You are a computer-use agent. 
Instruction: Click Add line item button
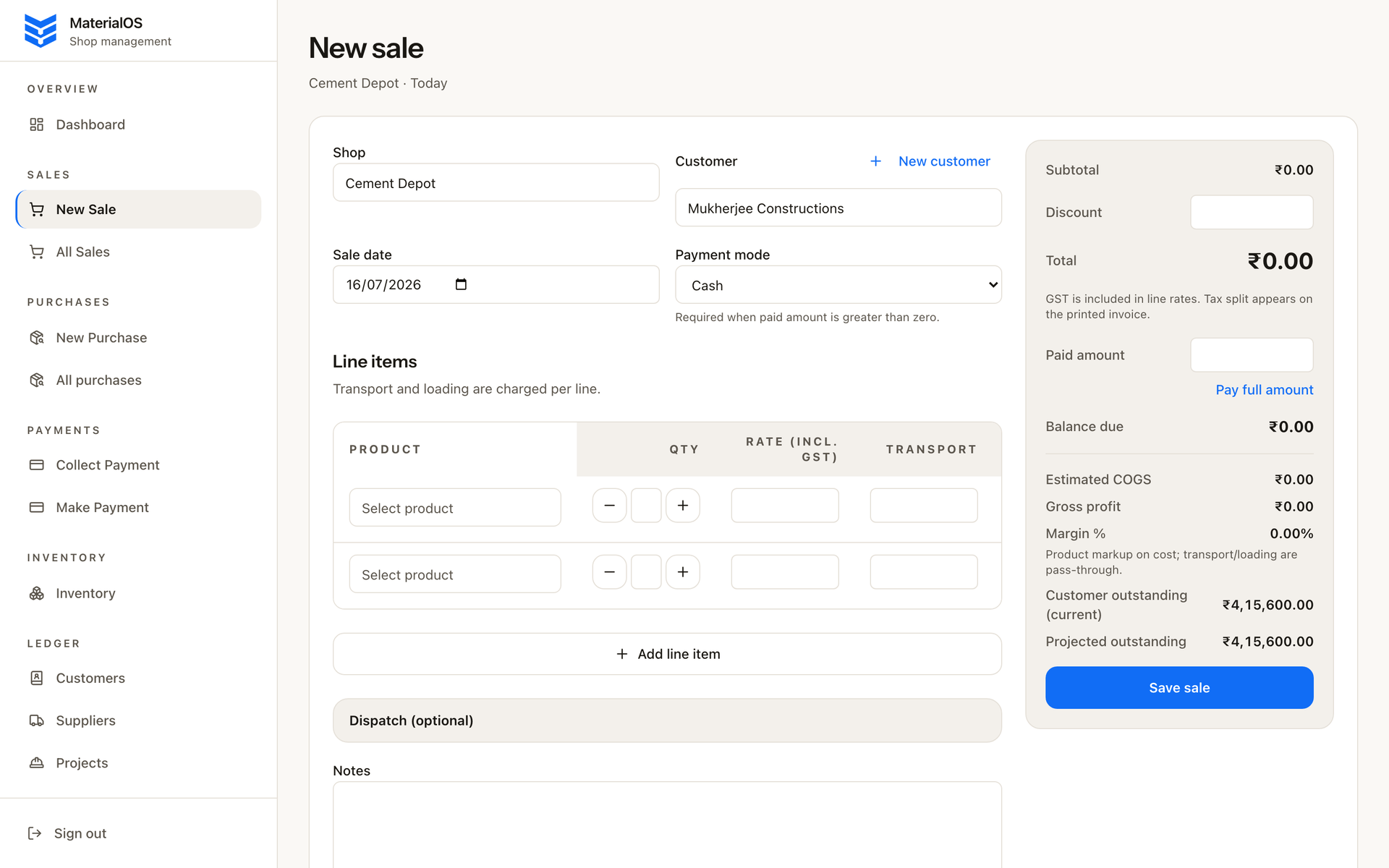667,654
